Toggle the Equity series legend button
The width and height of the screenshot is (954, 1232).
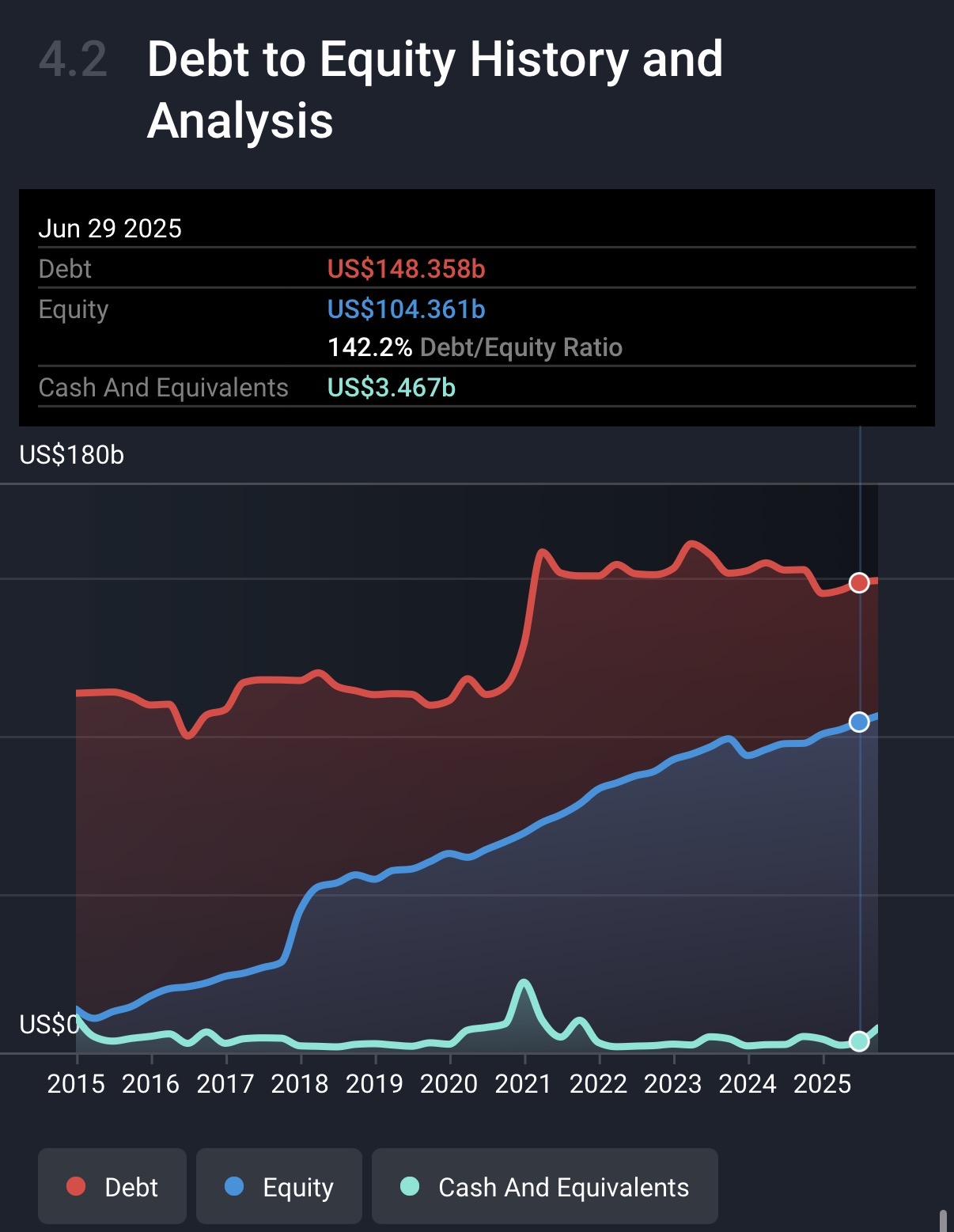point(279,1186)
